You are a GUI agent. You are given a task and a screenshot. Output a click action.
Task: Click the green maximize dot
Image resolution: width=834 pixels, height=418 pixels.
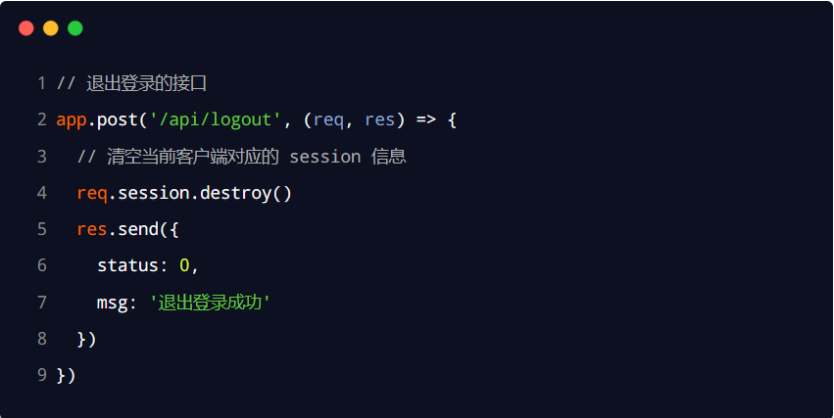click(x=75, y=28)
